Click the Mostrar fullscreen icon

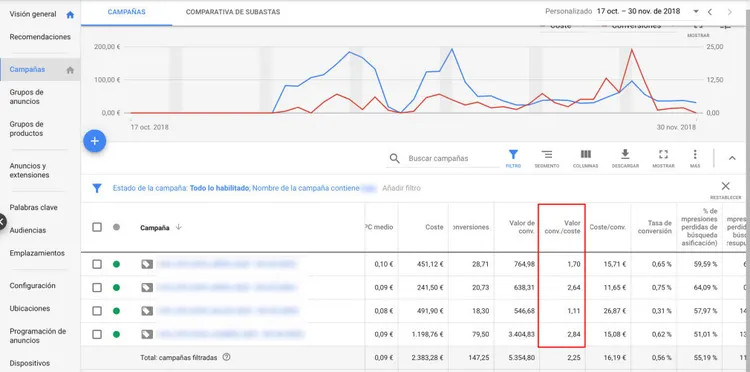[663, 154]
